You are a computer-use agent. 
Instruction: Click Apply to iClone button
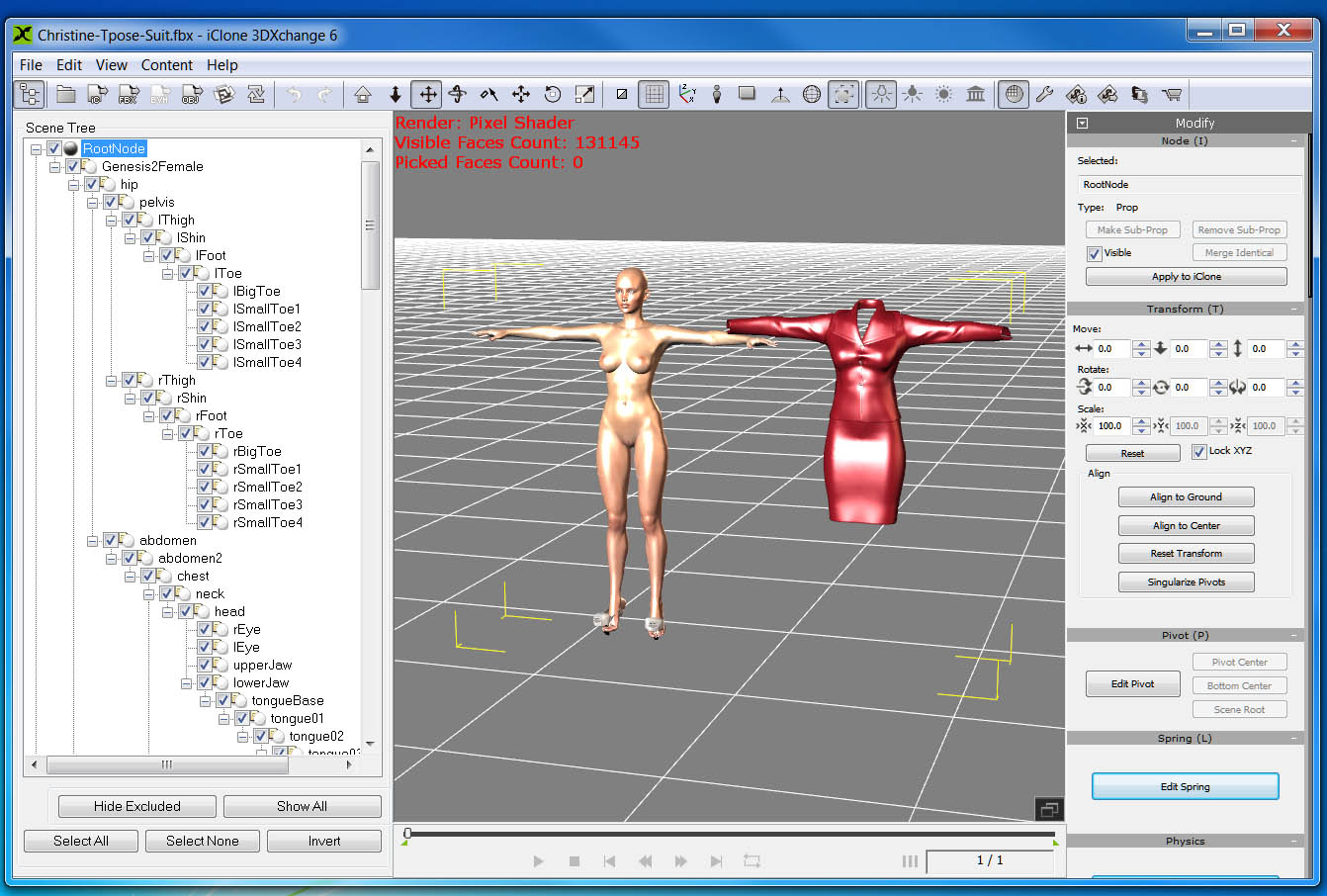tap(1186, 277)
